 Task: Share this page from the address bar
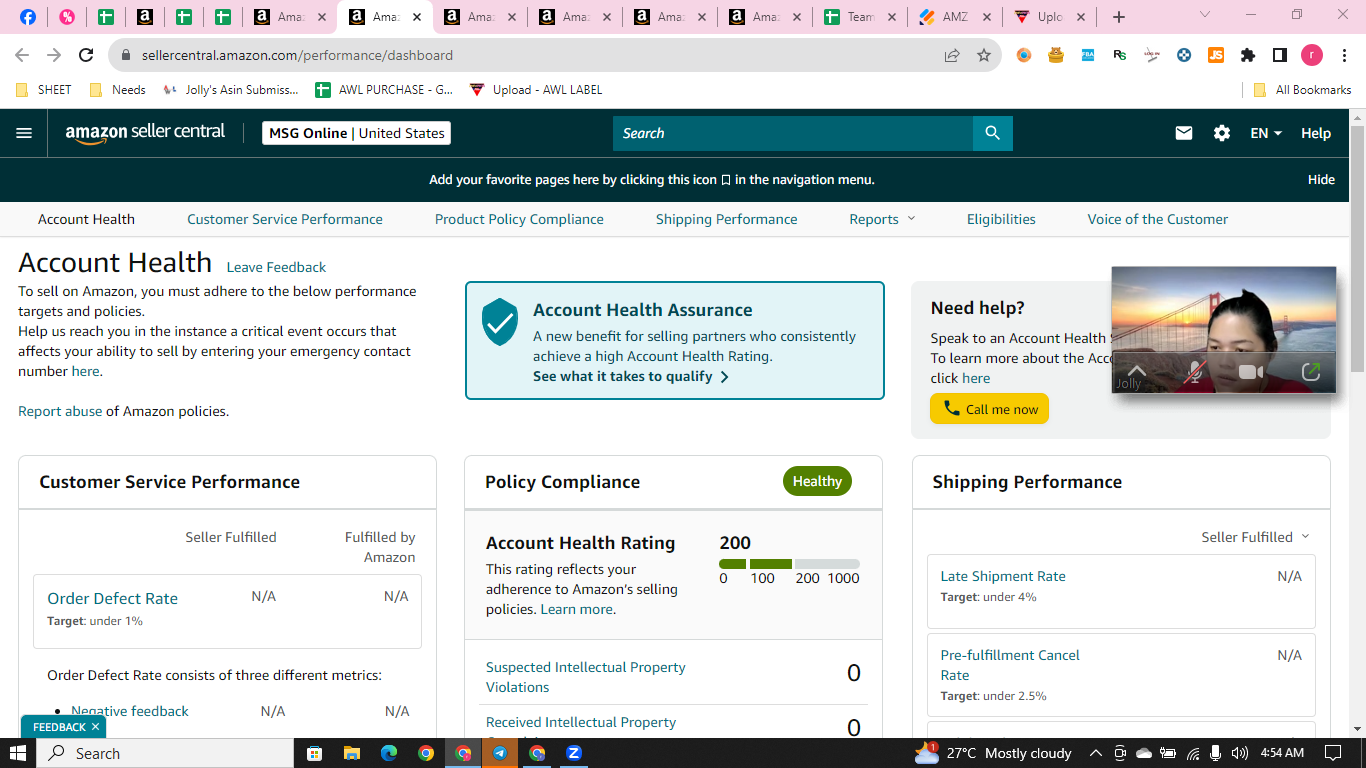952,55
